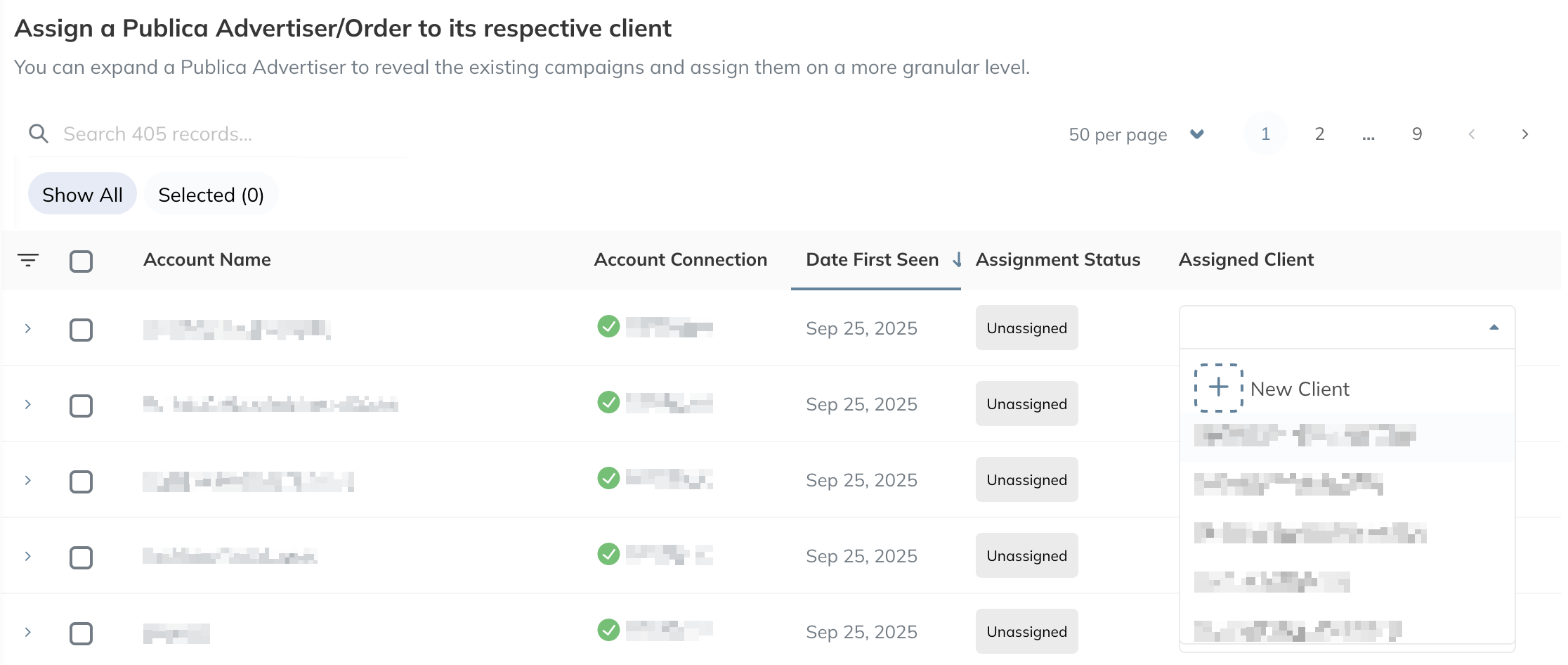Screen dimensions: 1568x665
Task: Sort by Account Connection column
Action: (x=680, y=259)
